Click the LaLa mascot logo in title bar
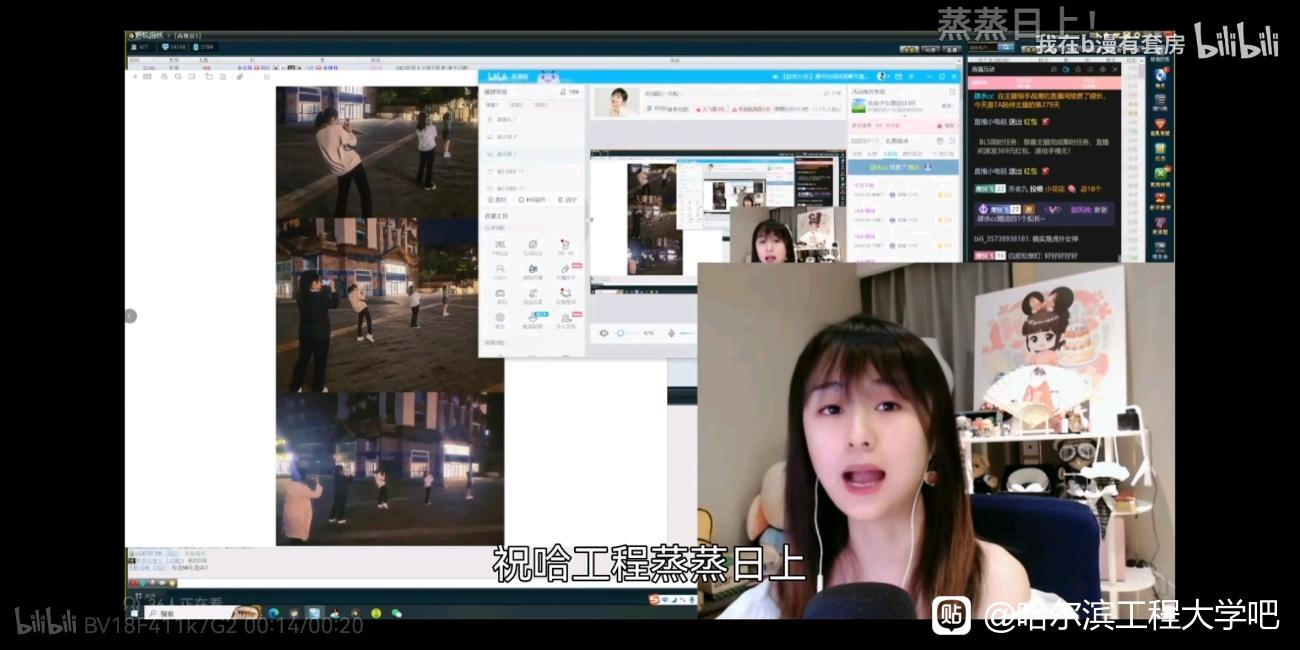The image size is (1300, 650). [x=547, y=77]
